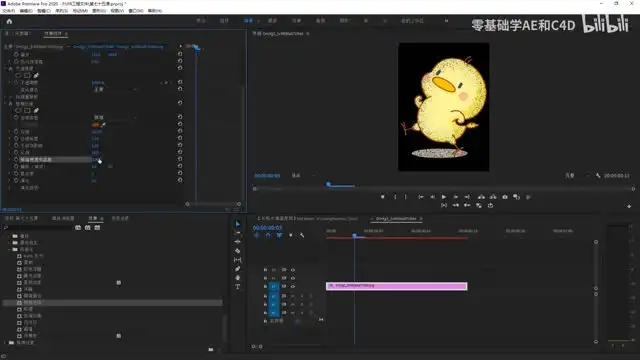The image size is (640, 360).
Task: Select the highlighted effect in Effects list
Action: tap(112, 303)
